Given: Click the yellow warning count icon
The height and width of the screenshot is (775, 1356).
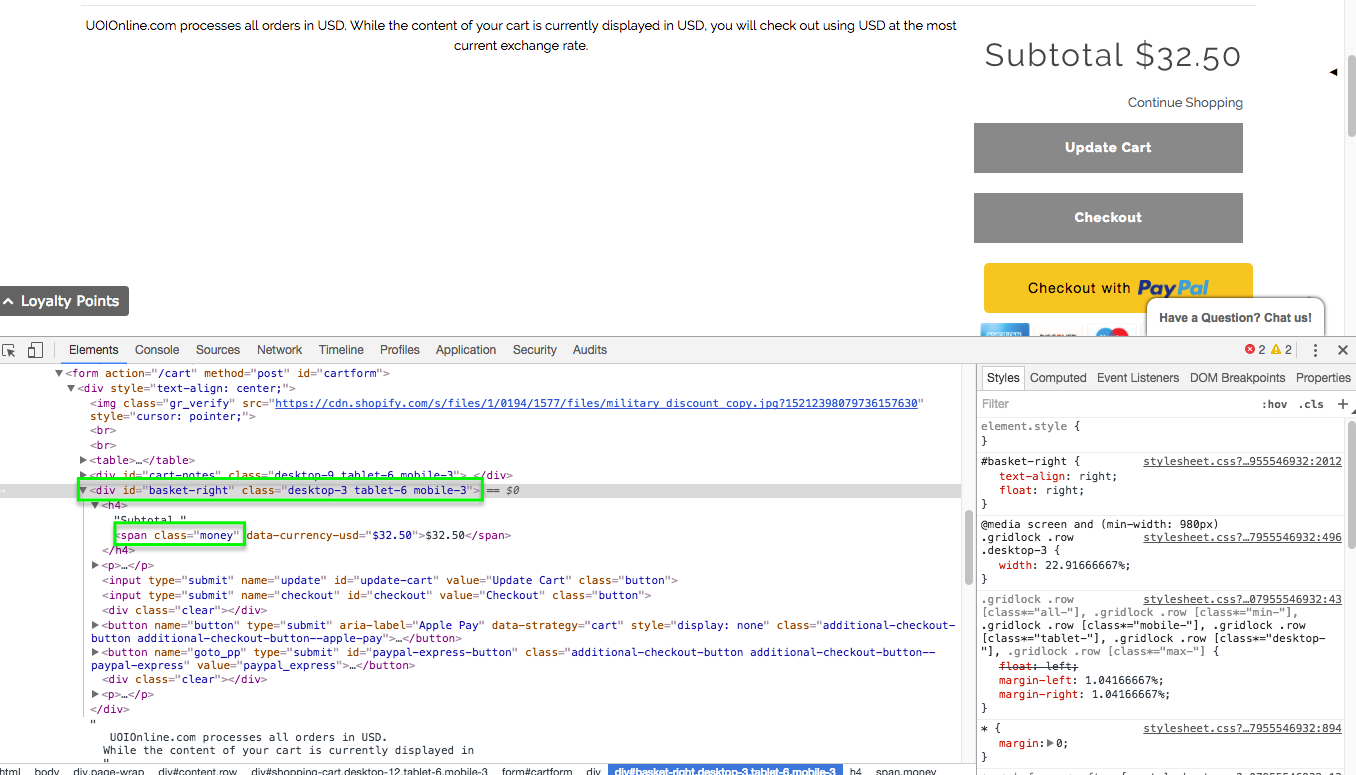Looking at the screenshot, I should 1276,350.
